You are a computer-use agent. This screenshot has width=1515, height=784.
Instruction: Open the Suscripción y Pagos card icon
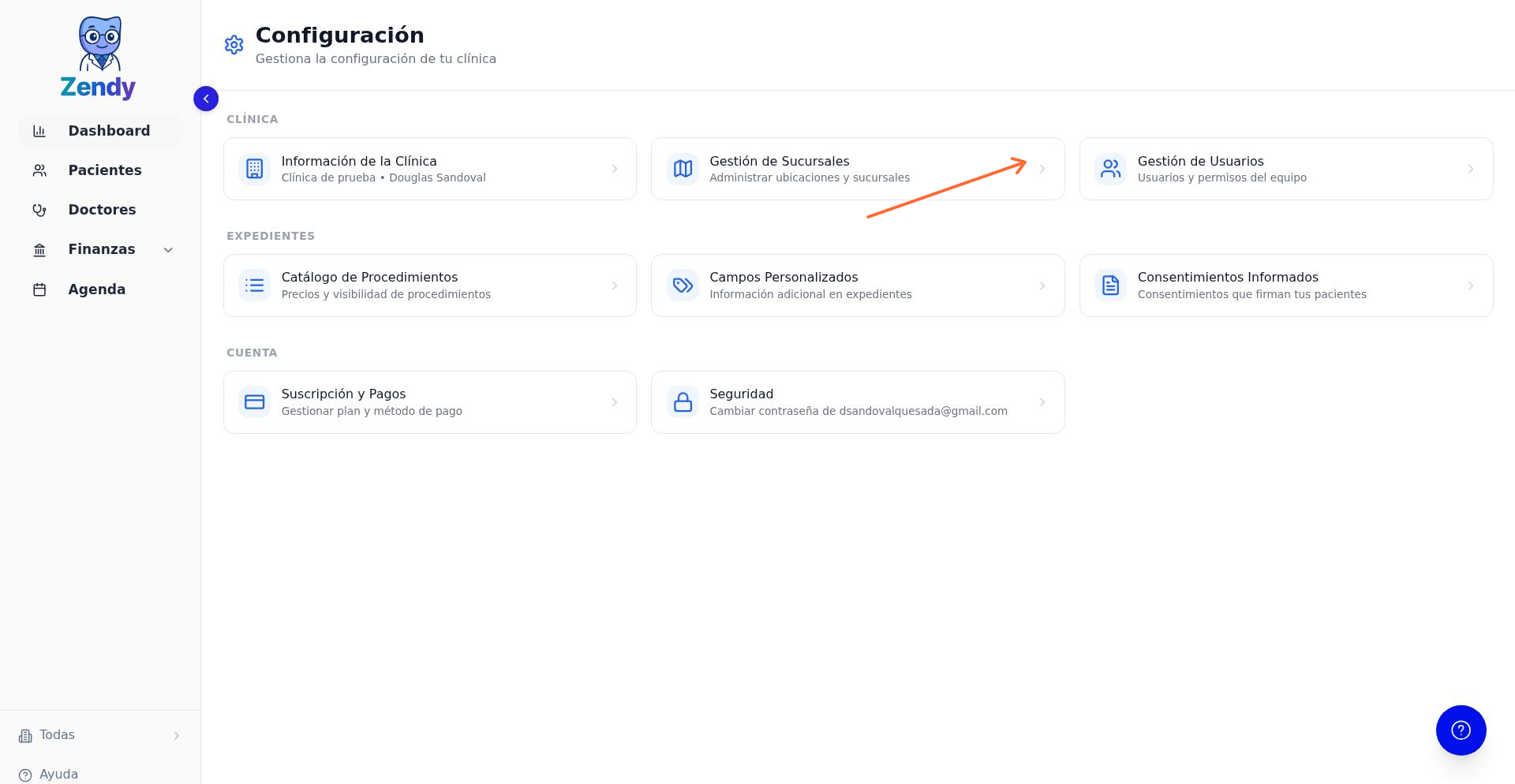coord(254,401)
